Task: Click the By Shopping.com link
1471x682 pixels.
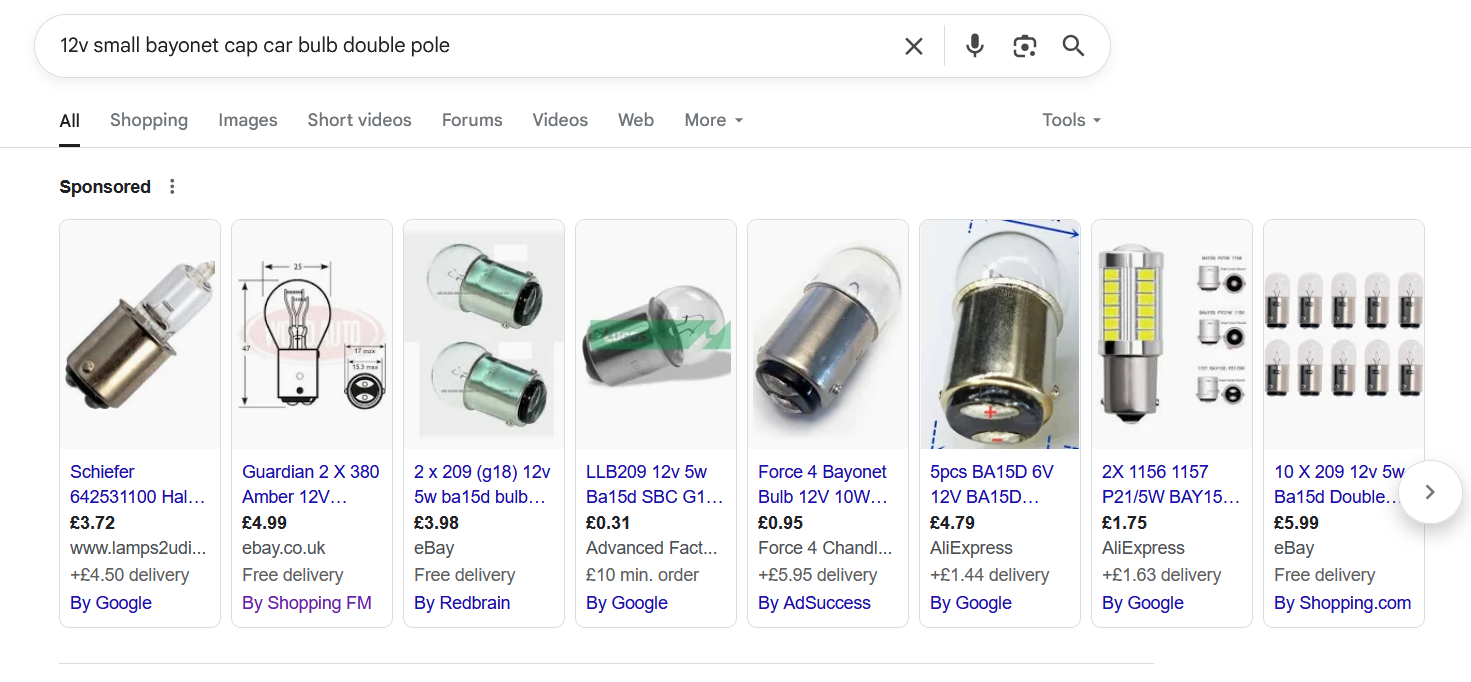Action: tap(1342, 603)
